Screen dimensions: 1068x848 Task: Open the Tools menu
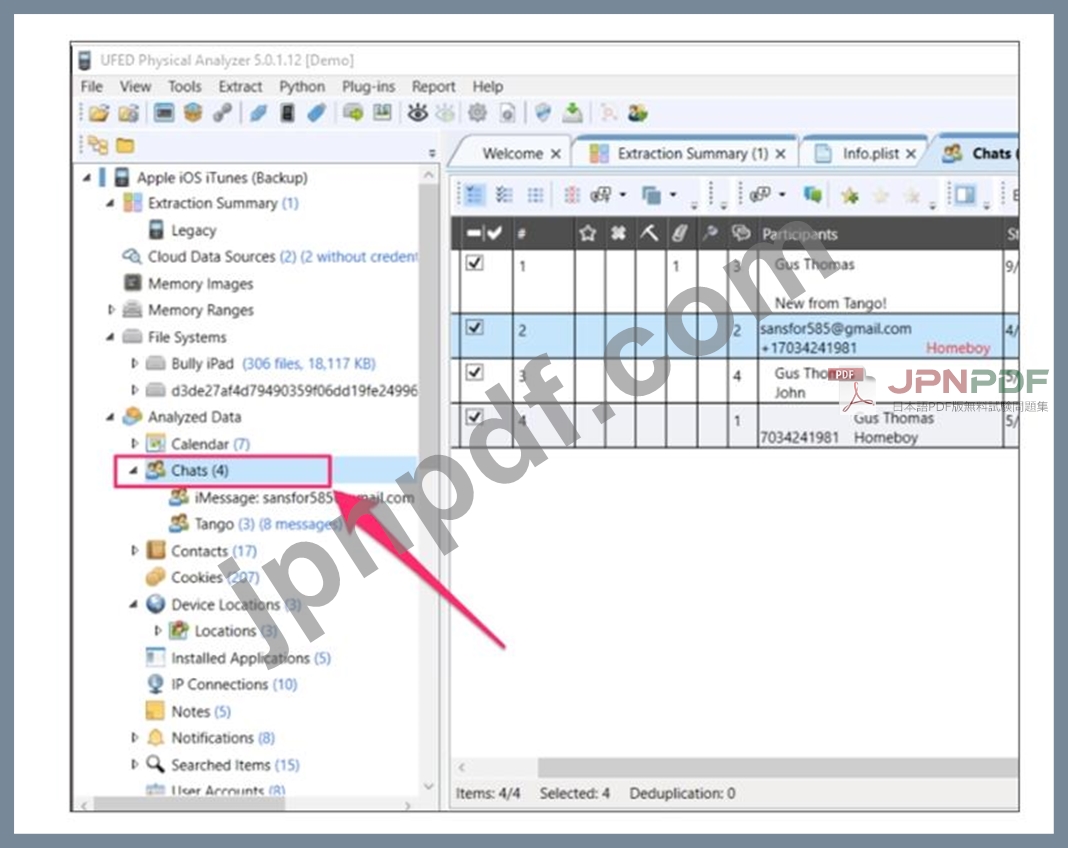[x=185, y=87]
